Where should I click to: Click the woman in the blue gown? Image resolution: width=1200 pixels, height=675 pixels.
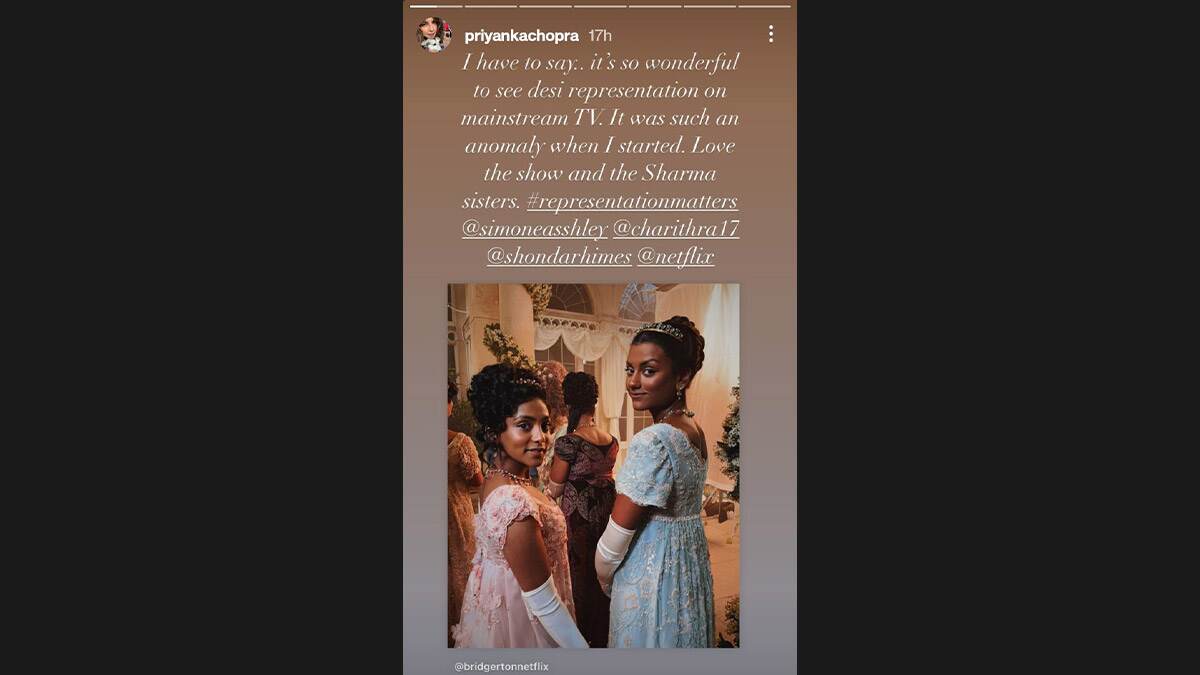tap(655, 480)
